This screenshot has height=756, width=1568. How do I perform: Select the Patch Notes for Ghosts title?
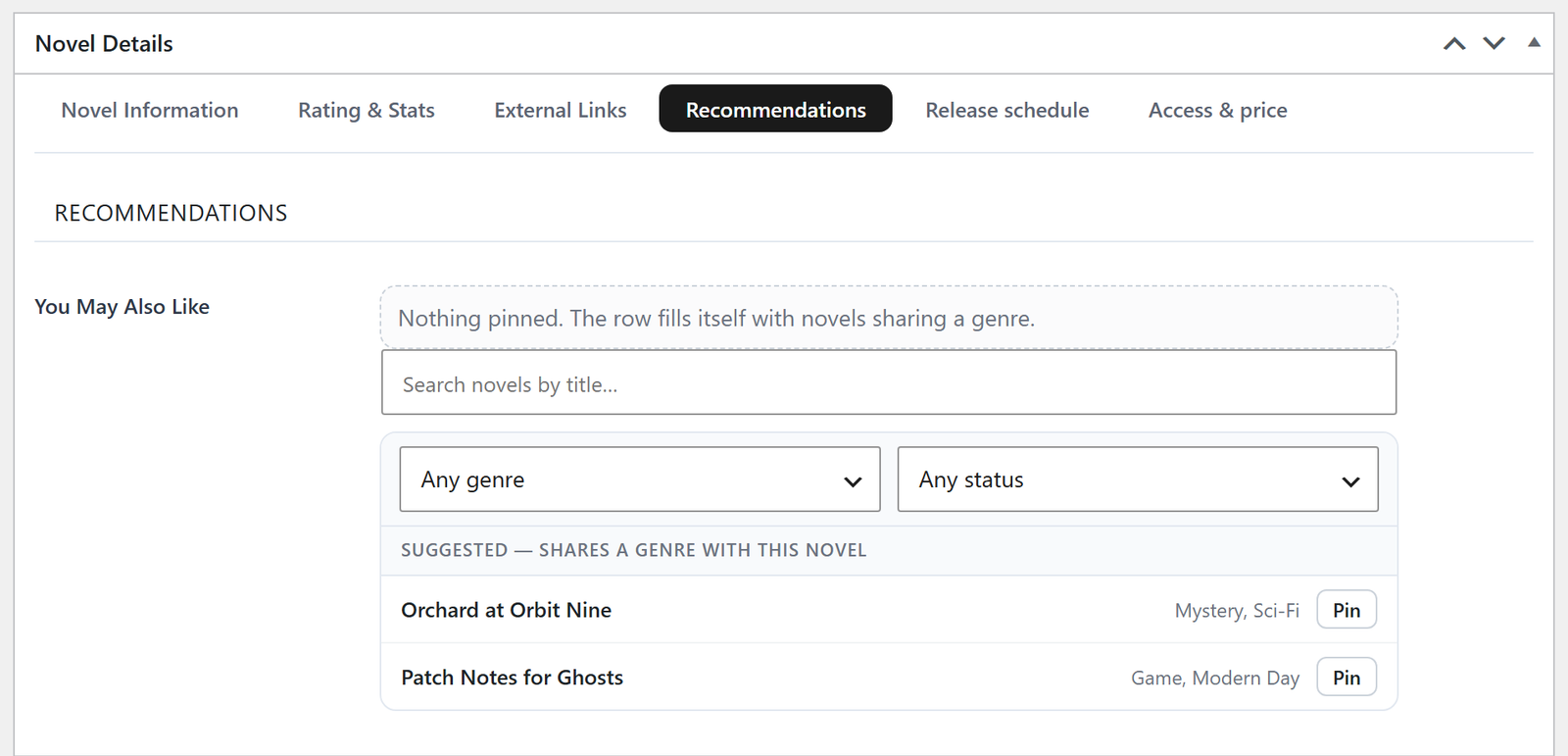click(x=513, y=678)
